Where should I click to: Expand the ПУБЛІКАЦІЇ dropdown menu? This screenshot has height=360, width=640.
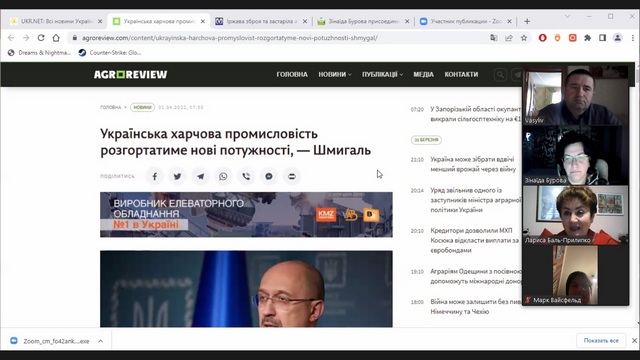click(x=382, y=74)
